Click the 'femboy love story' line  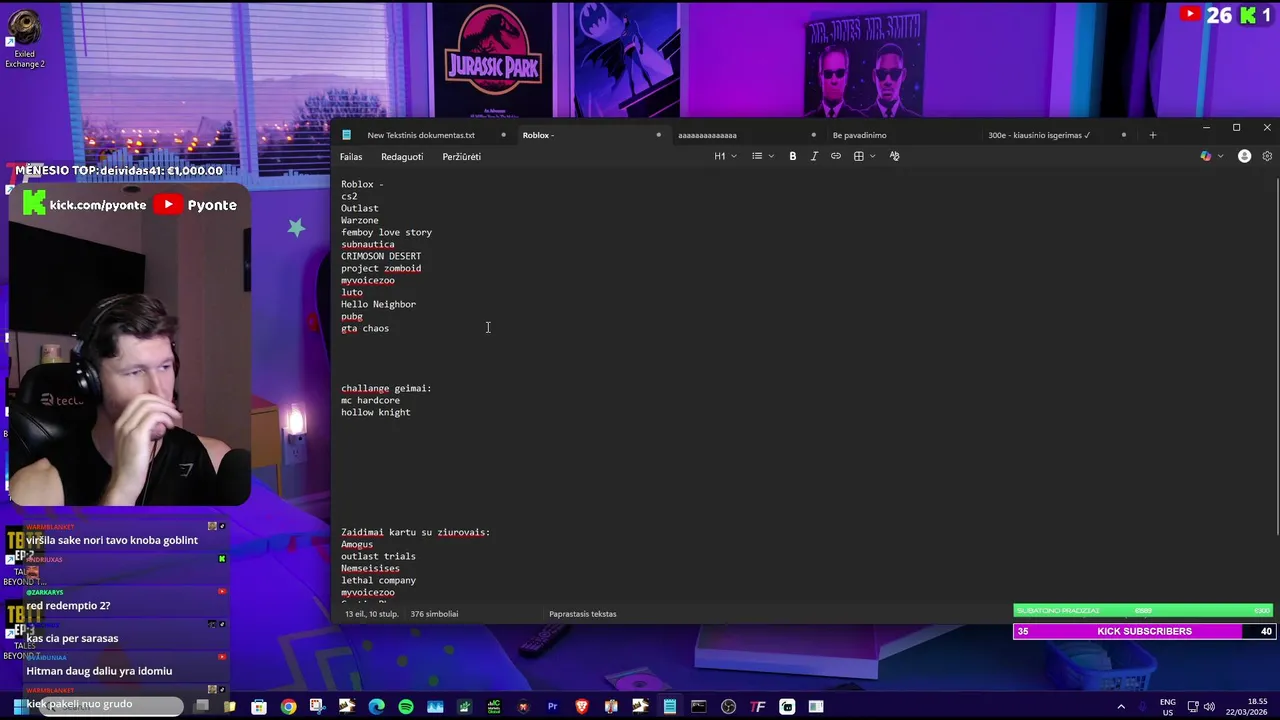(386, 232)
